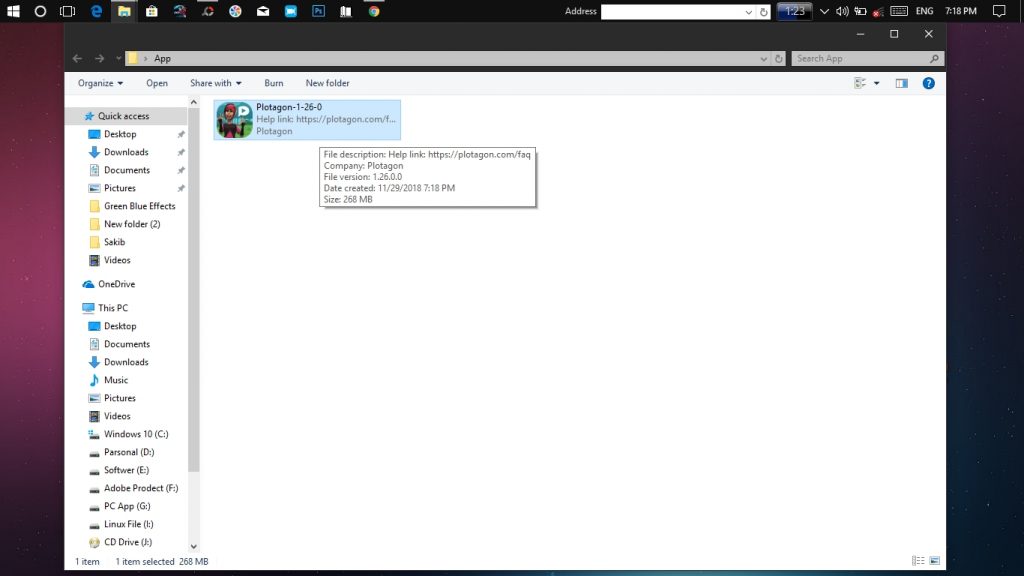Select Quick access in navigation pane

123,116
